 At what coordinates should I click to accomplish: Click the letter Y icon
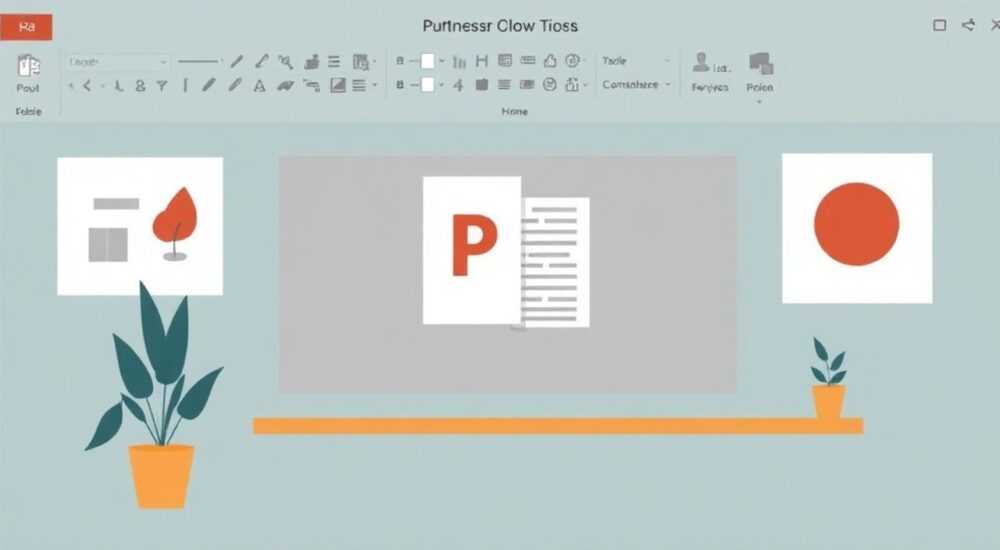[x=162, y=85]
